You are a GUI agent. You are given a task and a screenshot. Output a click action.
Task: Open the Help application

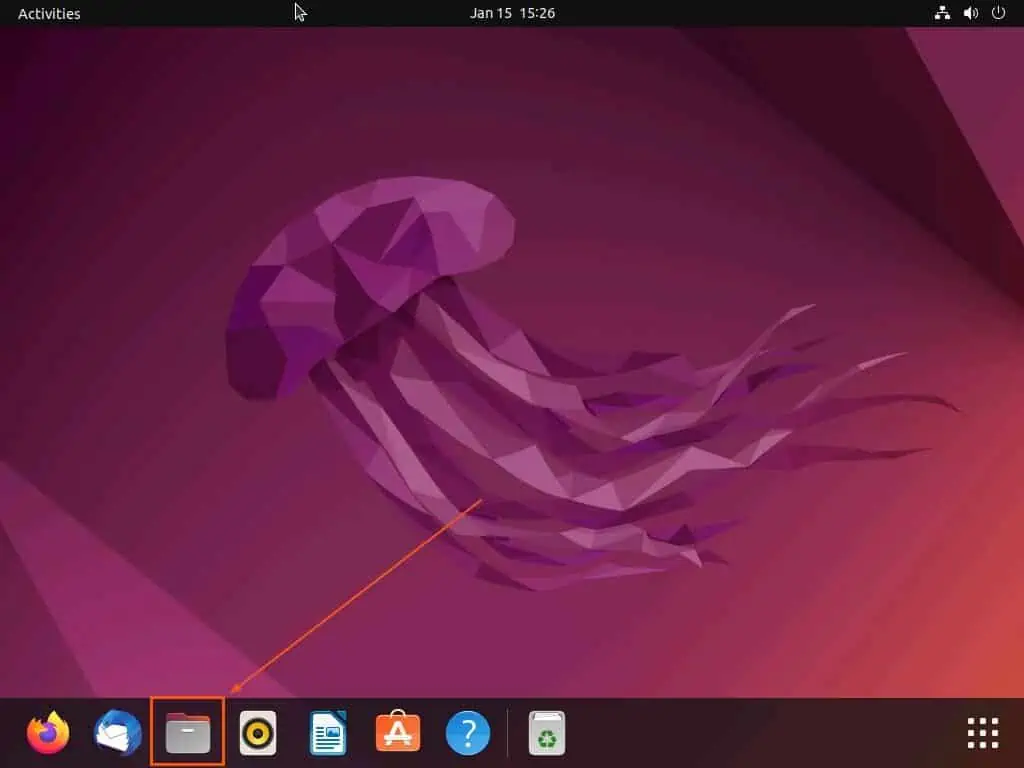click(x=467, y=732)
